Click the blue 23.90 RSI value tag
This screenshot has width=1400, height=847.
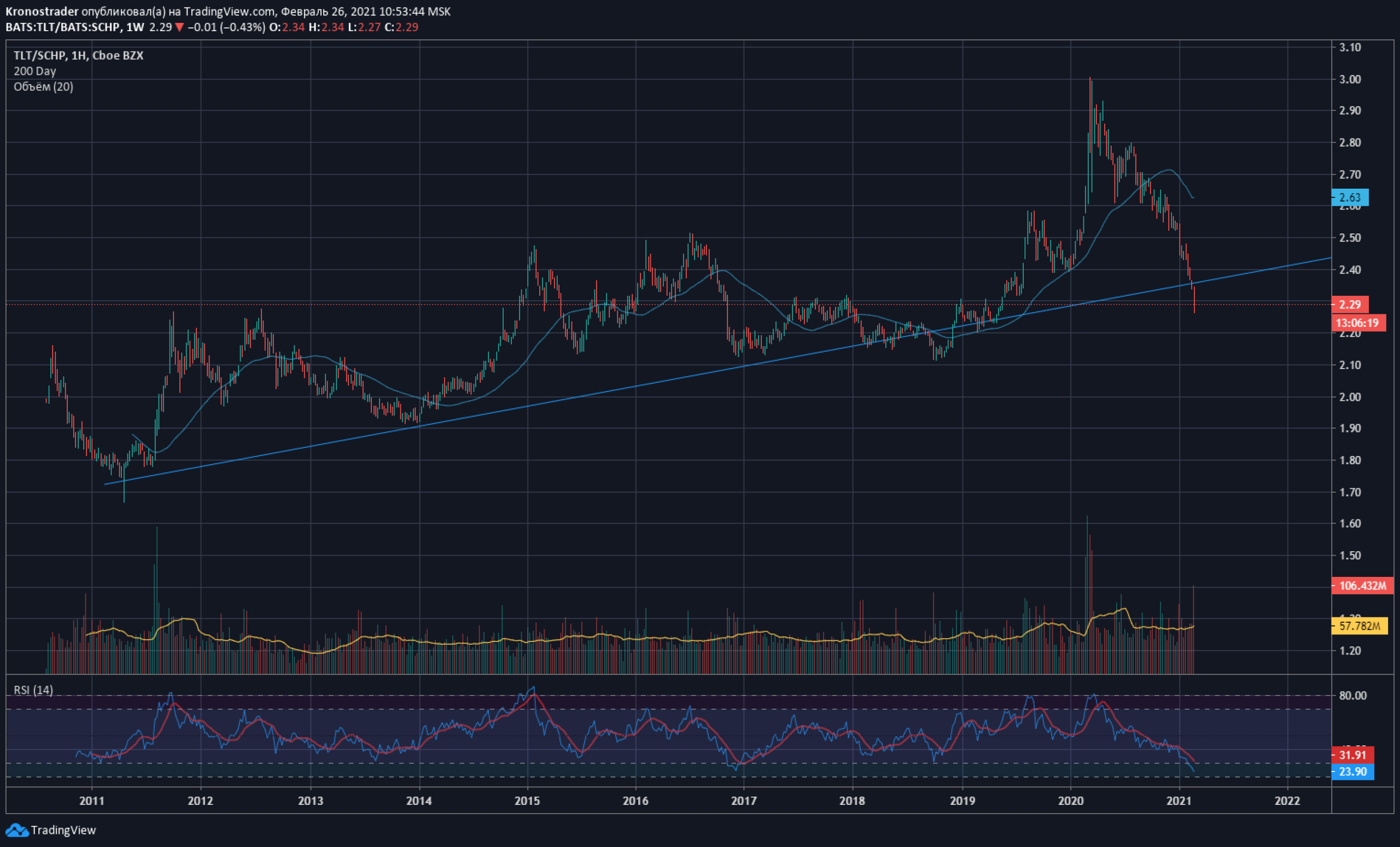point(1353,772)
